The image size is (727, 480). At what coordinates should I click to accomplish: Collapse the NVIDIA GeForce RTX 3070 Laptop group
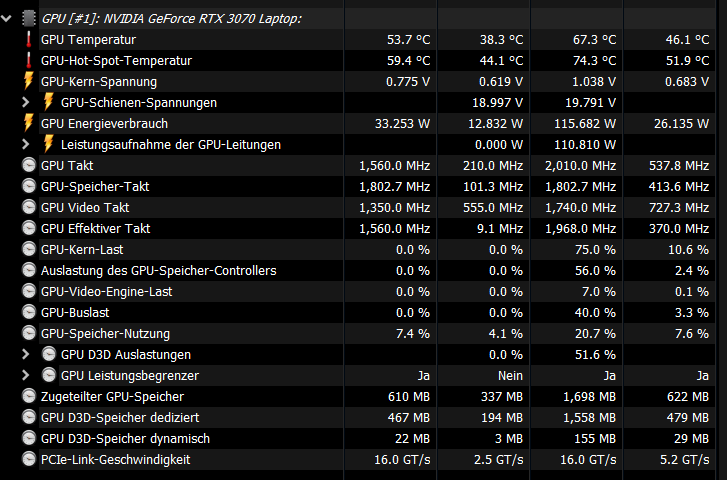pyautogui.click(x=6, y=19)
